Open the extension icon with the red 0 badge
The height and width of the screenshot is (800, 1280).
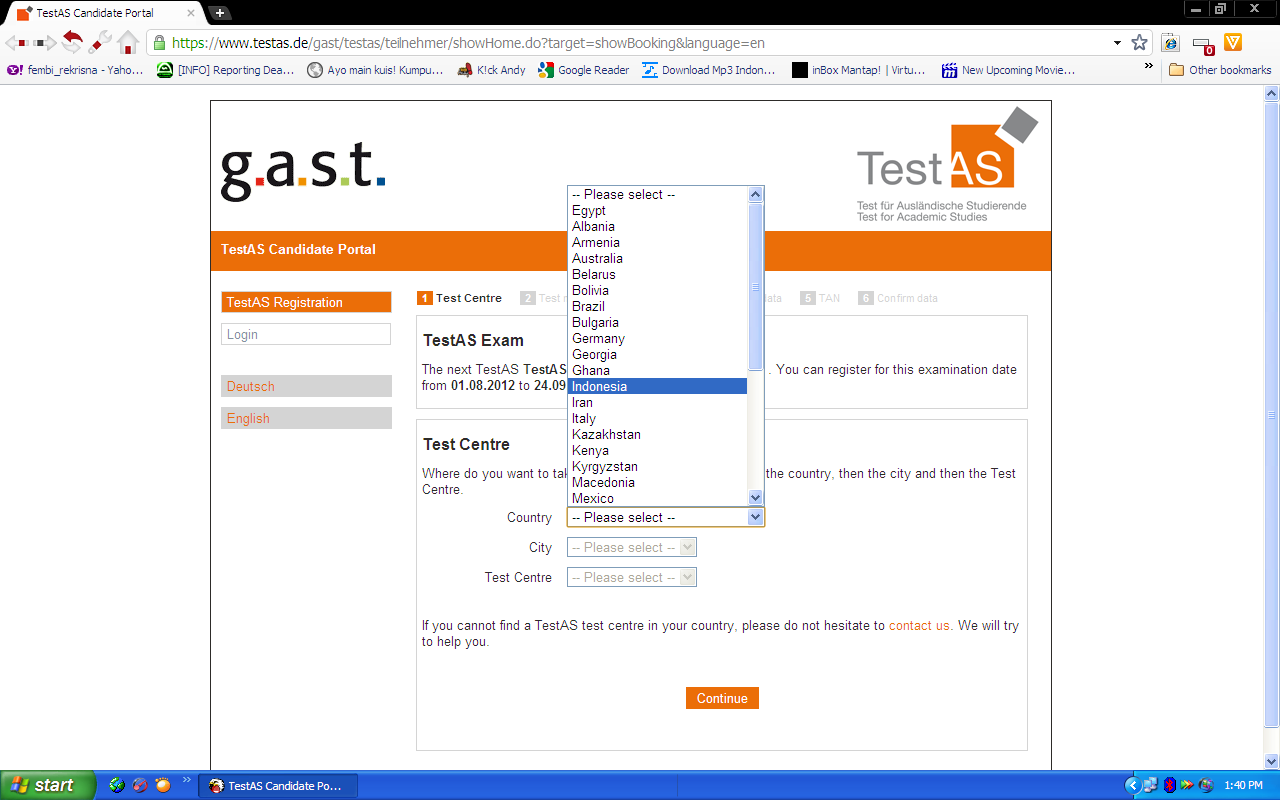tap(1203, 44)
